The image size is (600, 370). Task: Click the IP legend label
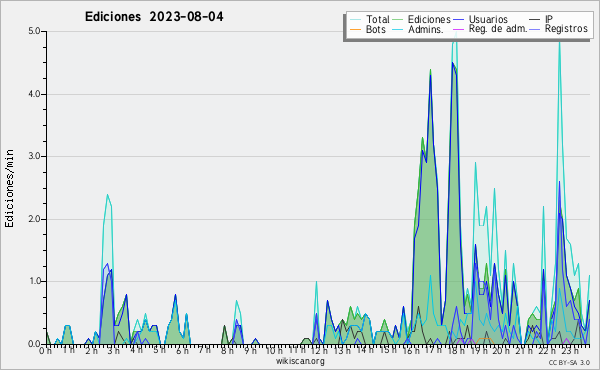click(549, 19)
